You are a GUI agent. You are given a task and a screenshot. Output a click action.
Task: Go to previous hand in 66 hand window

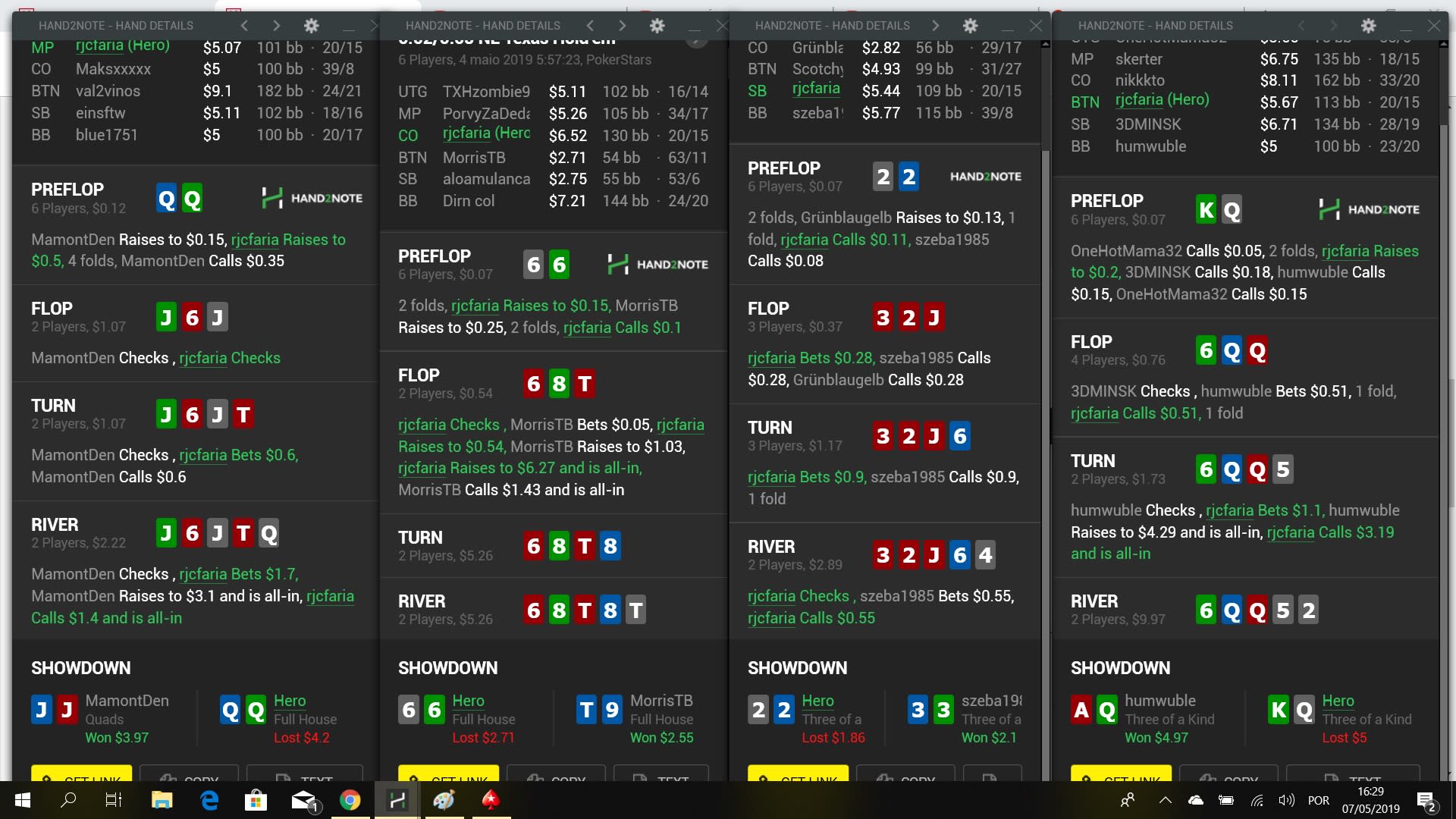tap(590, 25)
